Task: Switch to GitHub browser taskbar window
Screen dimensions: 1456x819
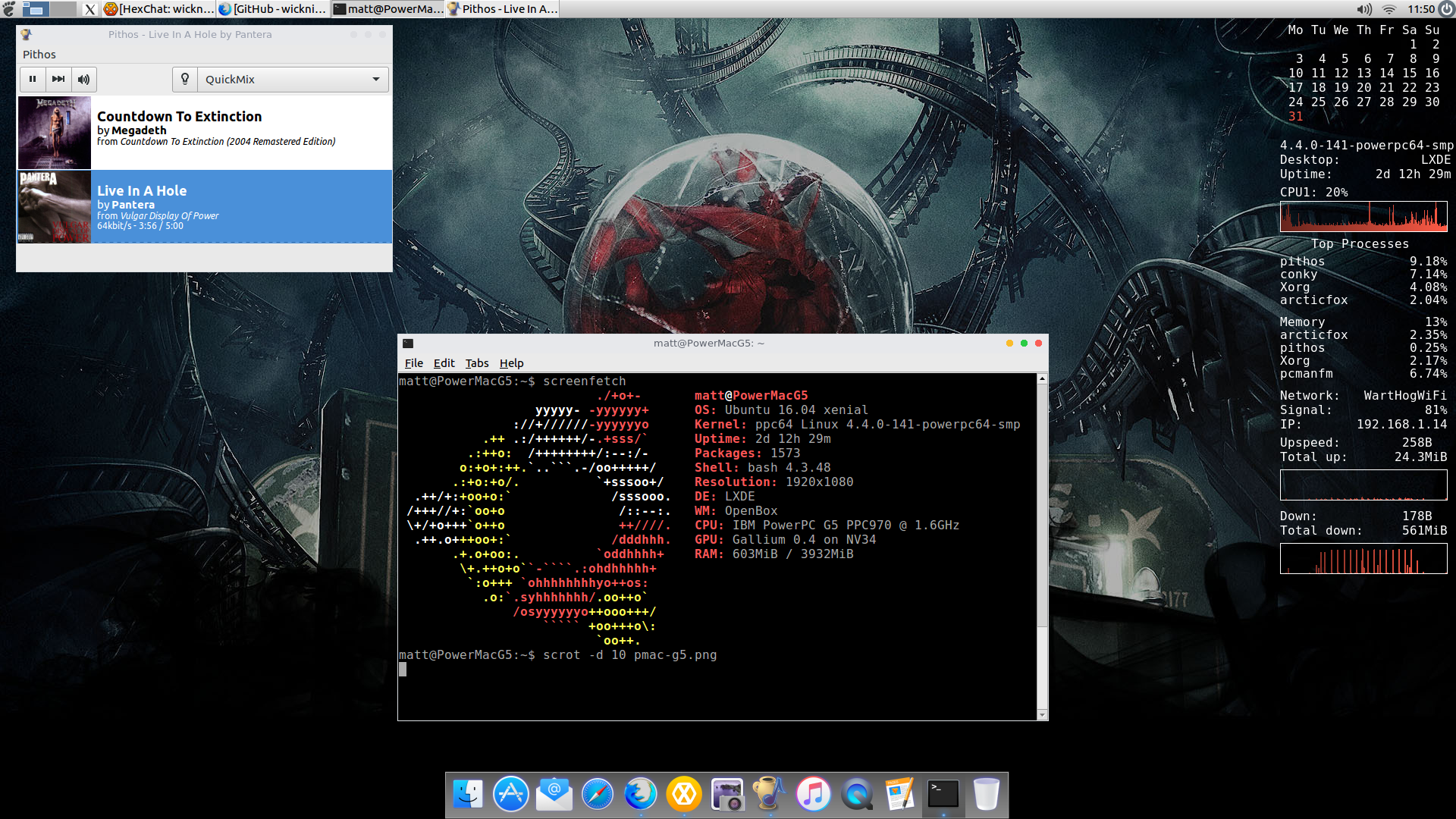Action: pos(273,9)
